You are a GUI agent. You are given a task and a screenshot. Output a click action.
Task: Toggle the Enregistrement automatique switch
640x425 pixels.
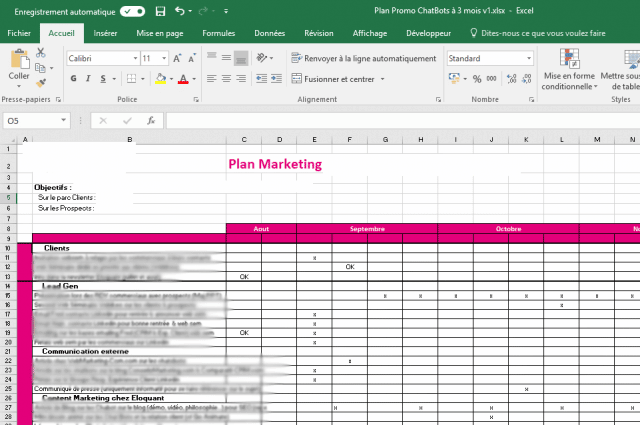132,11
